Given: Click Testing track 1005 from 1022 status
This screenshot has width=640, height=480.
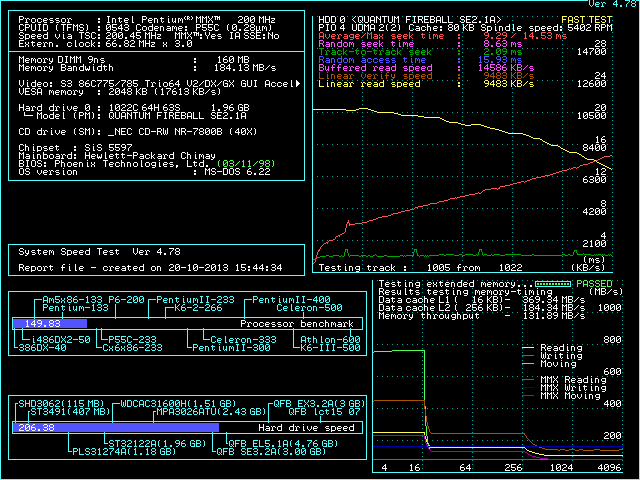Looking at the screenshot, I should (420, 268).
